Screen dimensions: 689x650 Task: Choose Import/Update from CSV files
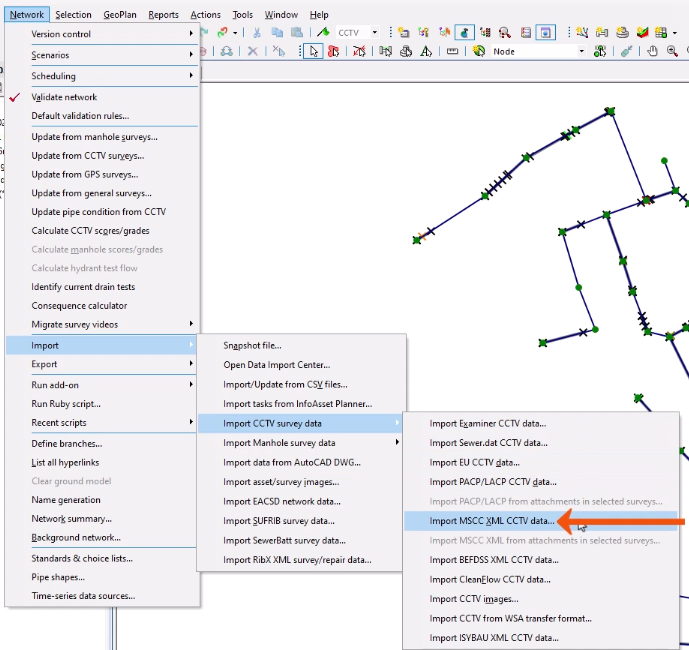tap(300, 385)
